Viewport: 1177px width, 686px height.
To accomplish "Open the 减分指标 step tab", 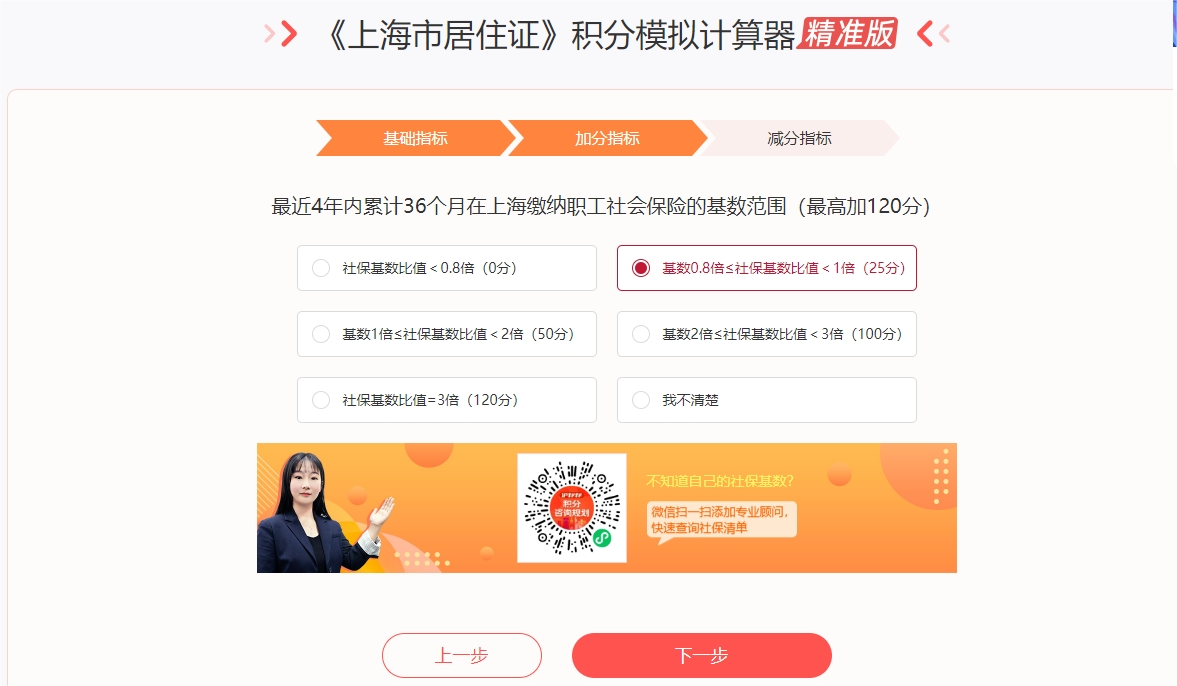I will point(799,138).
